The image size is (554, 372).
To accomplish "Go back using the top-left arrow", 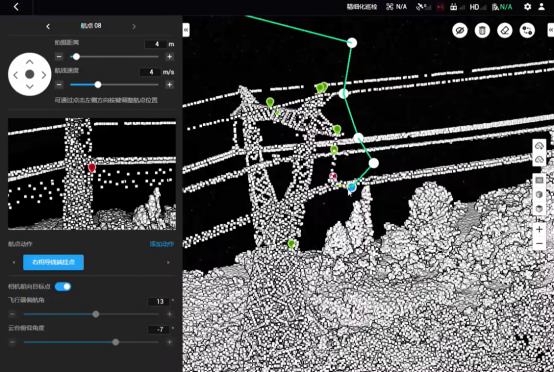I will tap(16, 7).
